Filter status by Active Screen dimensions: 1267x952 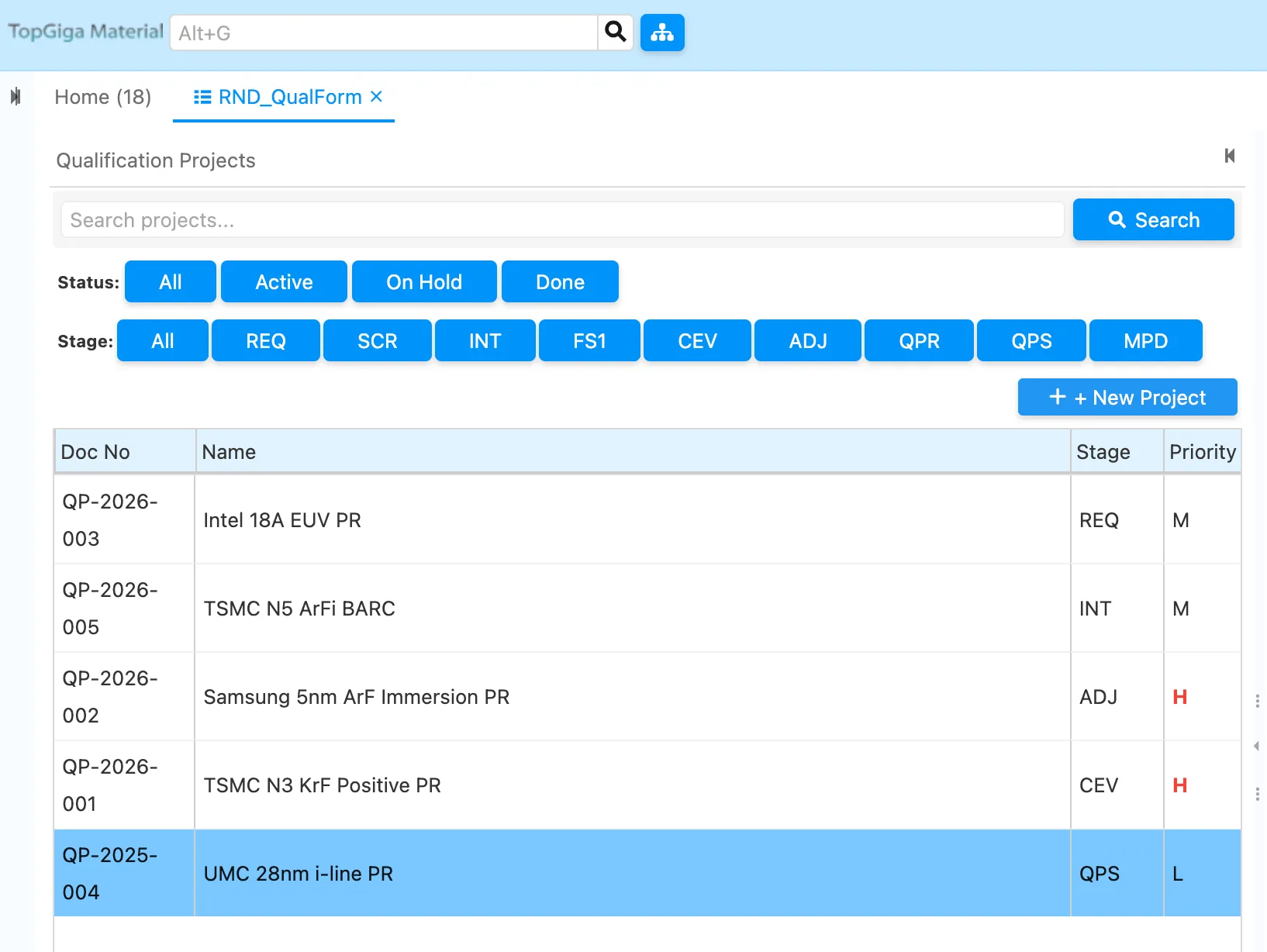(284, 282)
